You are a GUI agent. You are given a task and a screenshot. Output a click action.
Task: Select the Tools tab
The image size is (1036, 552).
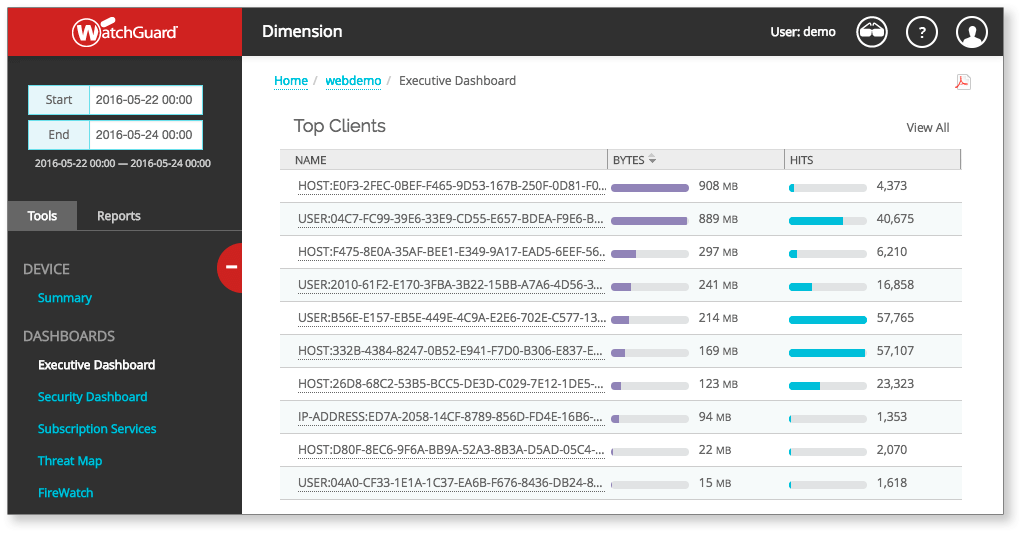point(42,216)
